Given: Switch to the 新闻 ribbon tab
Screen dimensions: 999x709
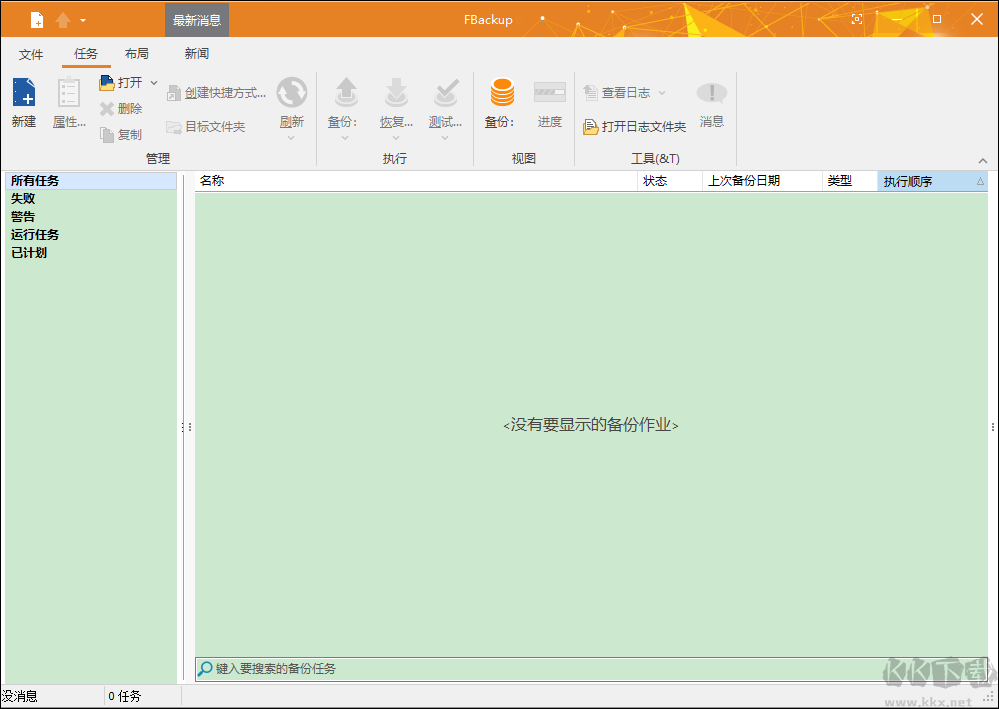Looking at the screenshot, I should click(x=197, y=54).
